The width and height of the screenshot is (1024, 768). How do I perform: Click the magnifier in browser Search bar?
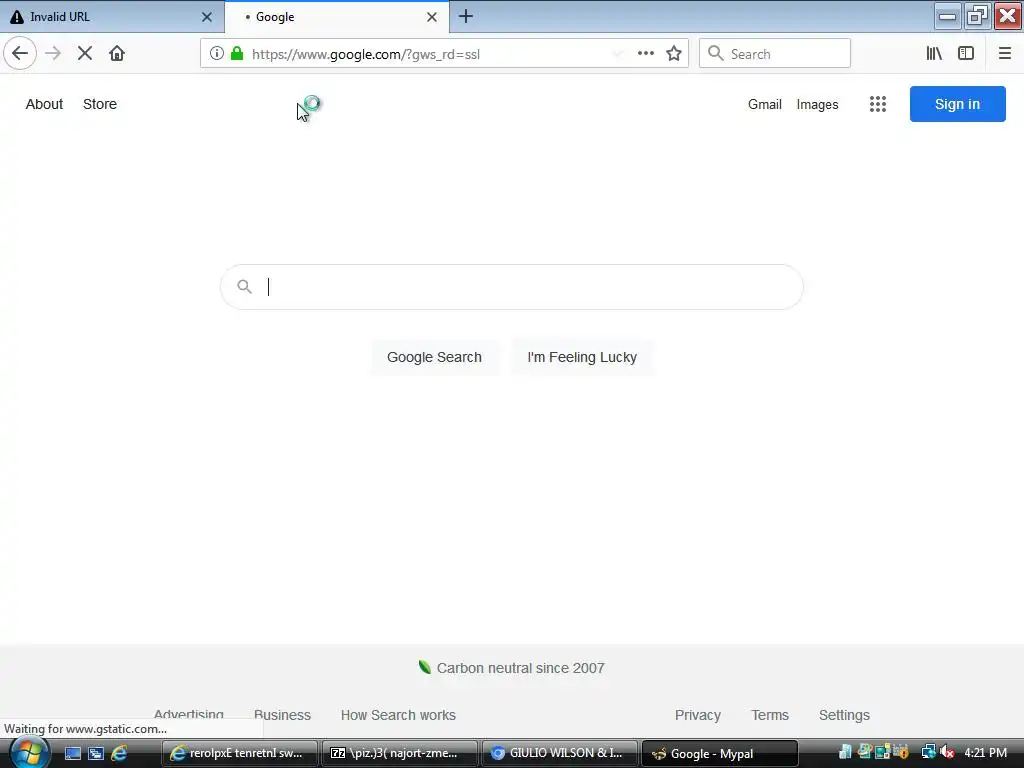(x=716, y=54)
